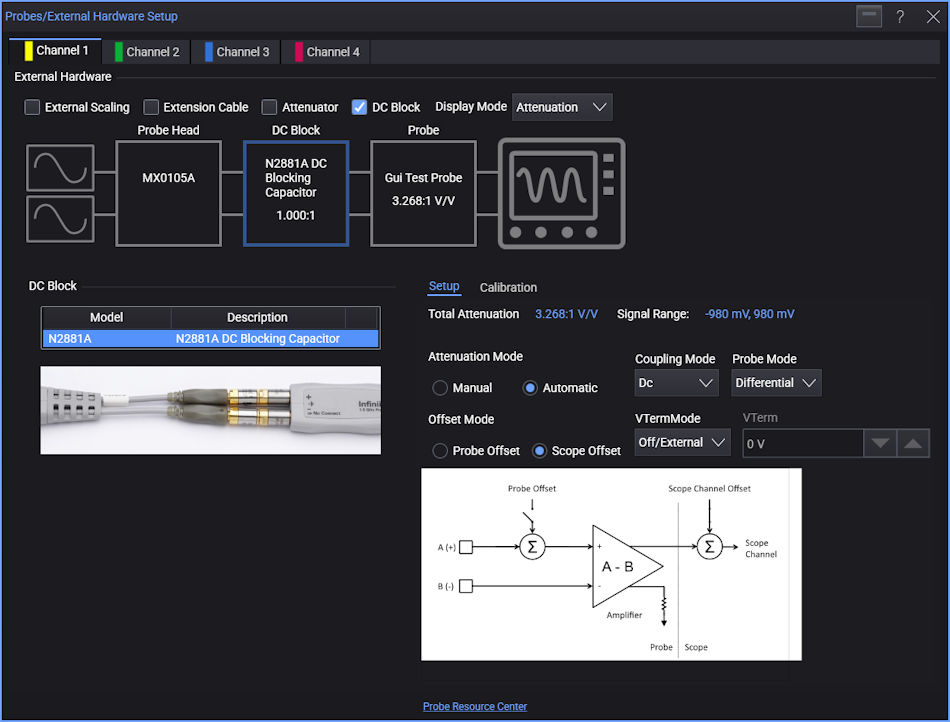This screenshot has height=722, width=950.
Task: Select the N2881A row in DC Block table
Action: 210,339
